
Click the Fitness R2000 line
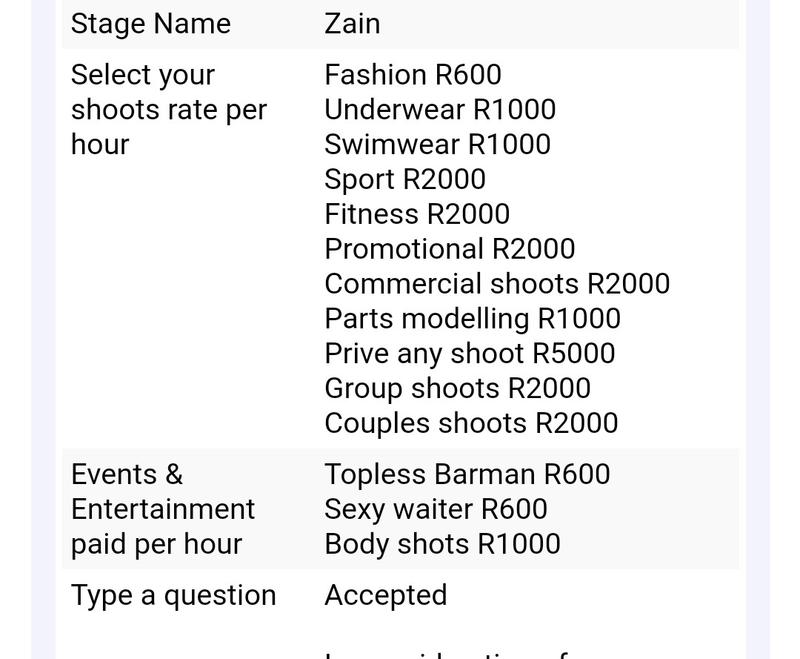417,214
